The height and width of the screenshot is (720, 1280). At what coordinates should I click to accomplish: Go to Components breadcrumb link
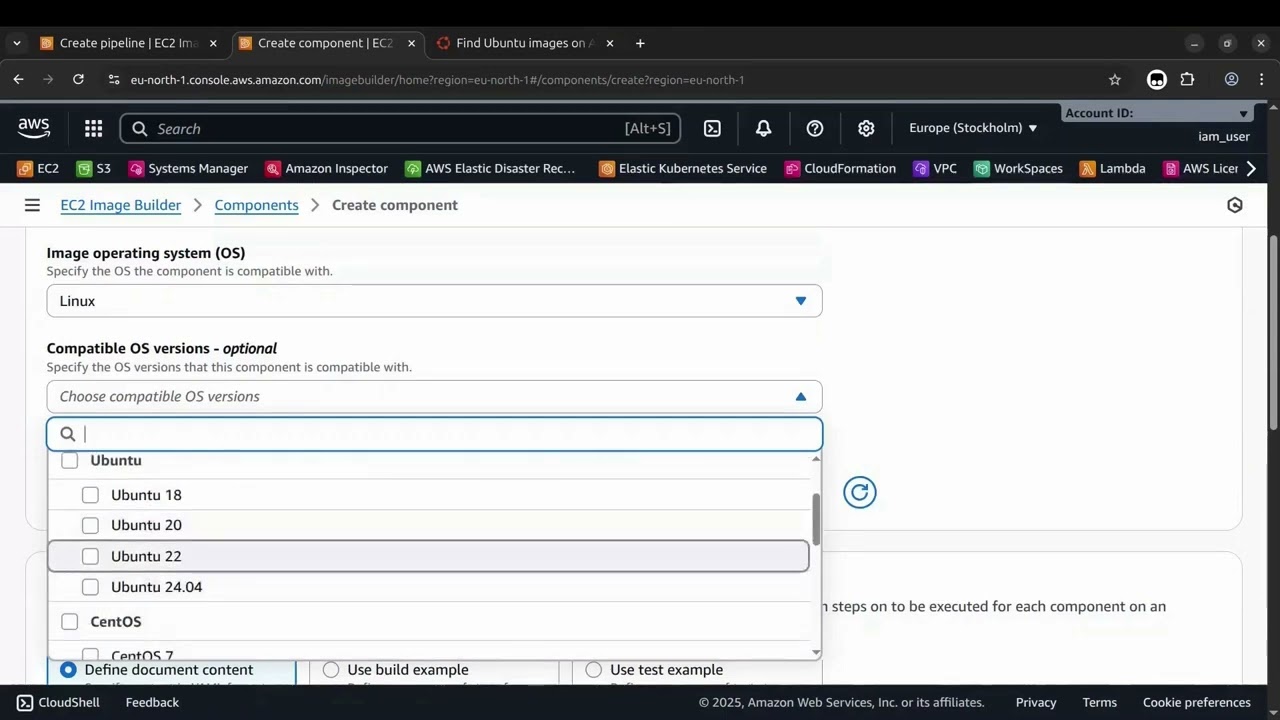256,205
